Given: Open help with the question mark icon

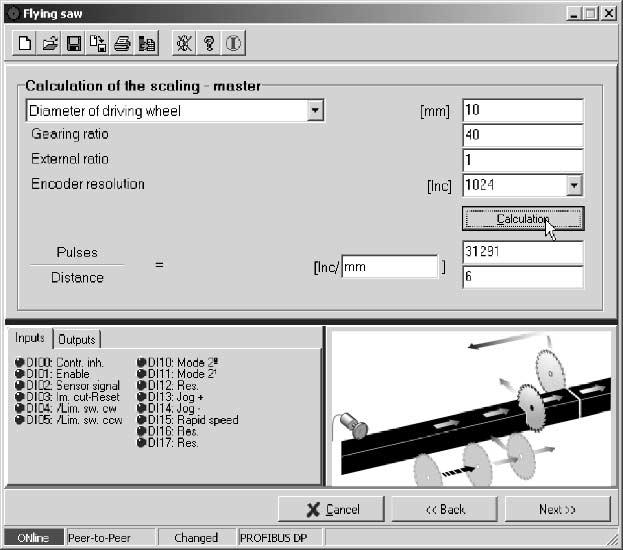Looking at the screenshot, I should point(209,43).
